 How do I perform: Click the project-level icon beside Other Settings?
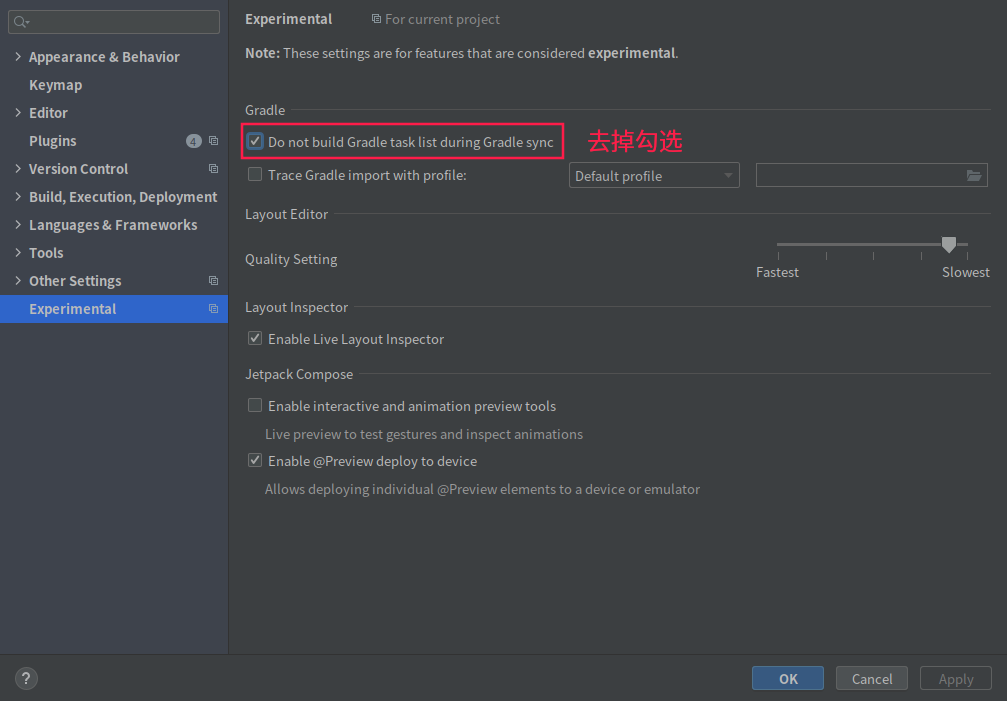tap(213, 281)
